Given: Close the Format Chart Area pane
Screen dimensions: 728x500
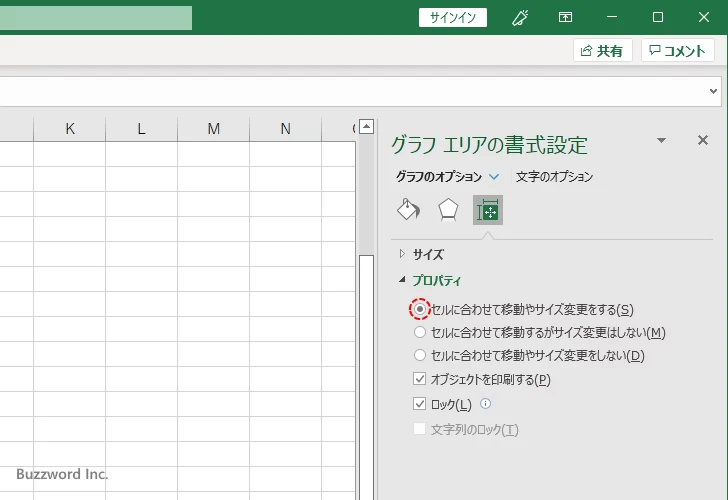Looking at the screenshot, I should tap(702, 140).
